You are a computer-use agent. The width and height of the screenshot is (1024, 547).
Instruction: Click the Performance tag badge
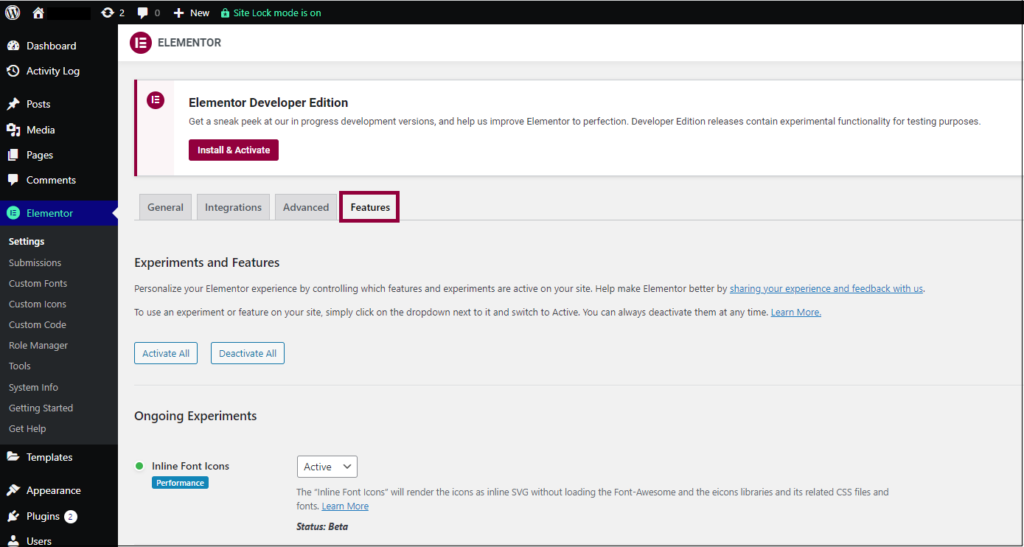[x=180, y=483]
